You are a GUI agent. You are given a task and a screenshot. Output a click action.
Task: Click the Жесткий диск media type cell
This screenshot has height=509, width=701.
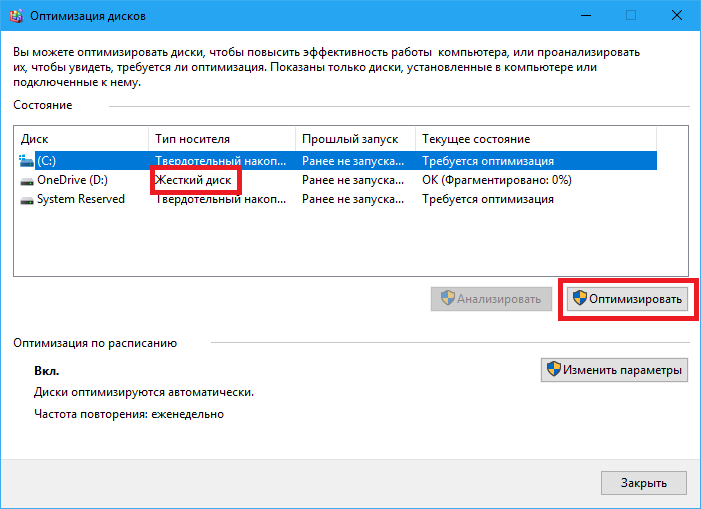(x=193, y=180)
